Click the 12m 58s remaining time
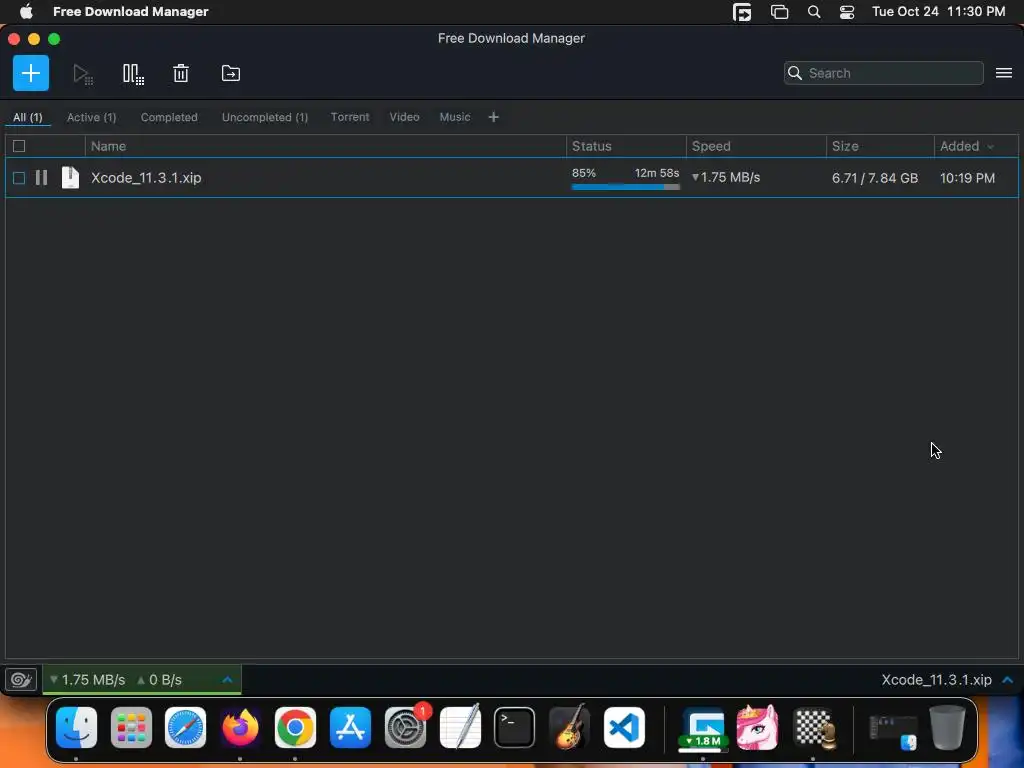Viewport: 1024px width, 768px height. [x=657, y=173]
